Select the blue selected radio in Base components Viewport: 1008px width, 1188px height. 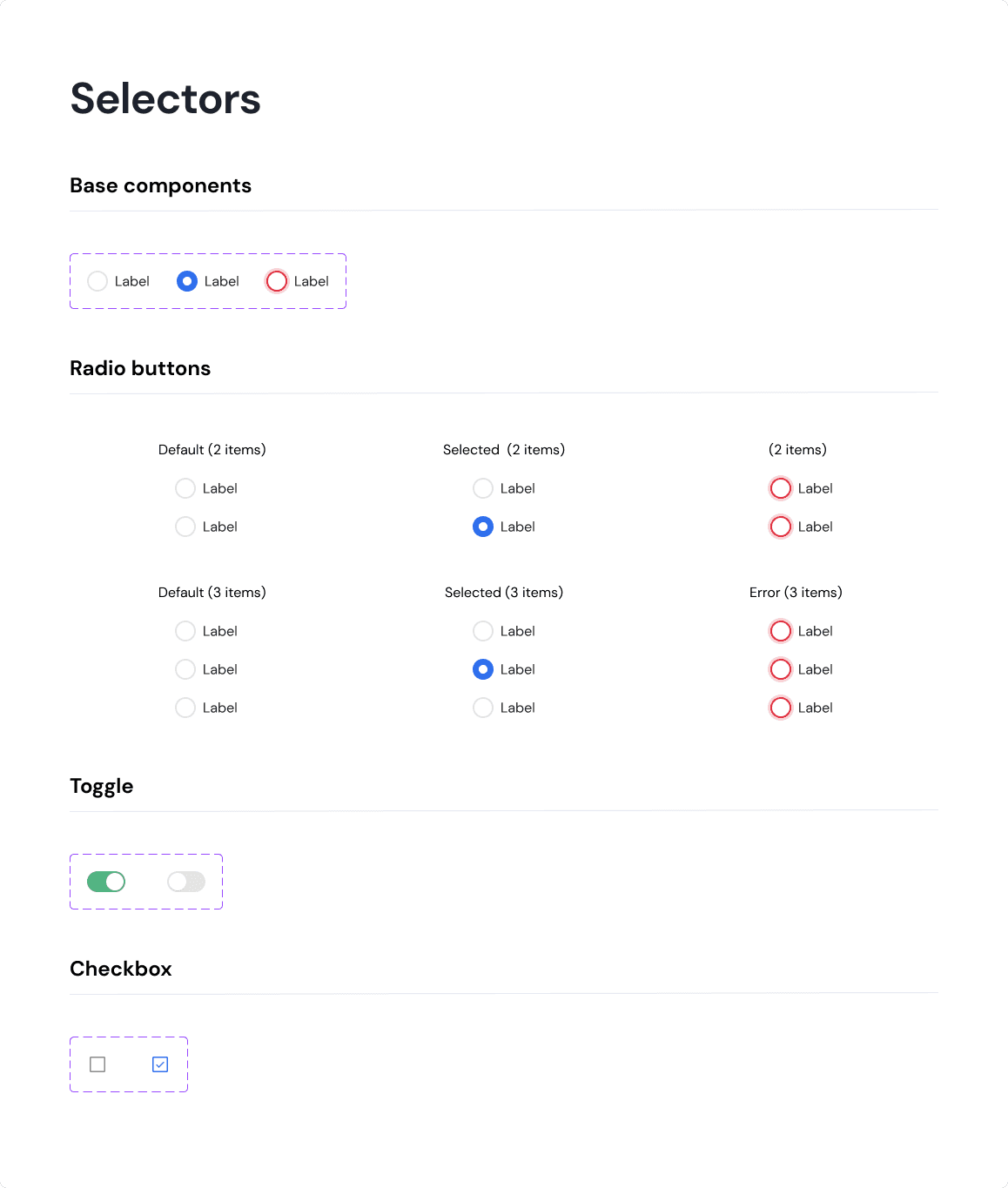[x=187, y=281]
